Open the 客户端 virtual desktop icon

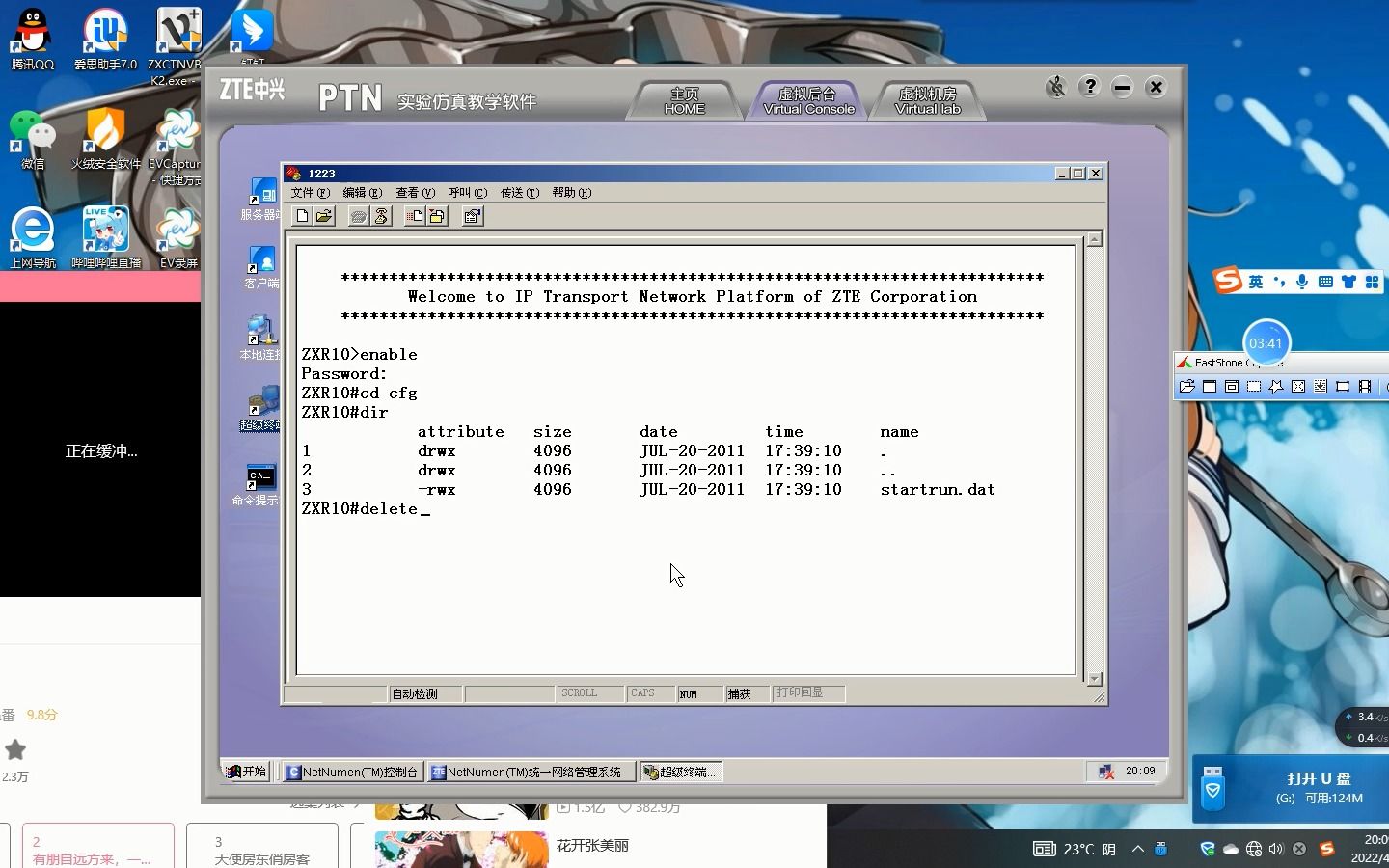click(x=260, y=267)
